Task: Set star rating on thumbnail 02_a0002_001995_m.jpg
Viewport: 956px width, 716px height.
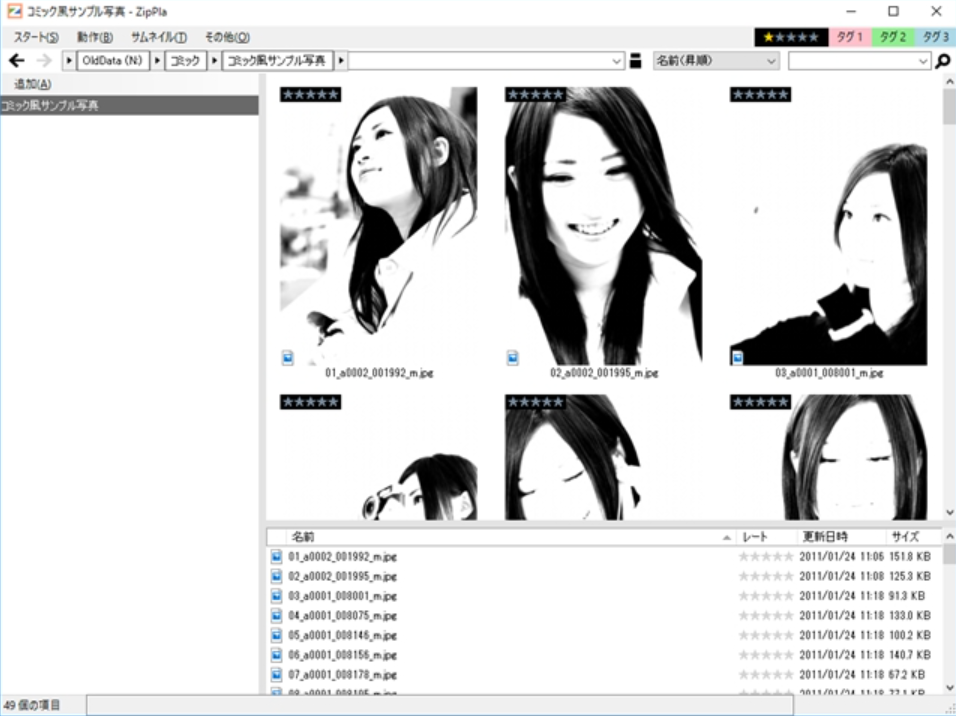Action: click(x=535, y=95)
